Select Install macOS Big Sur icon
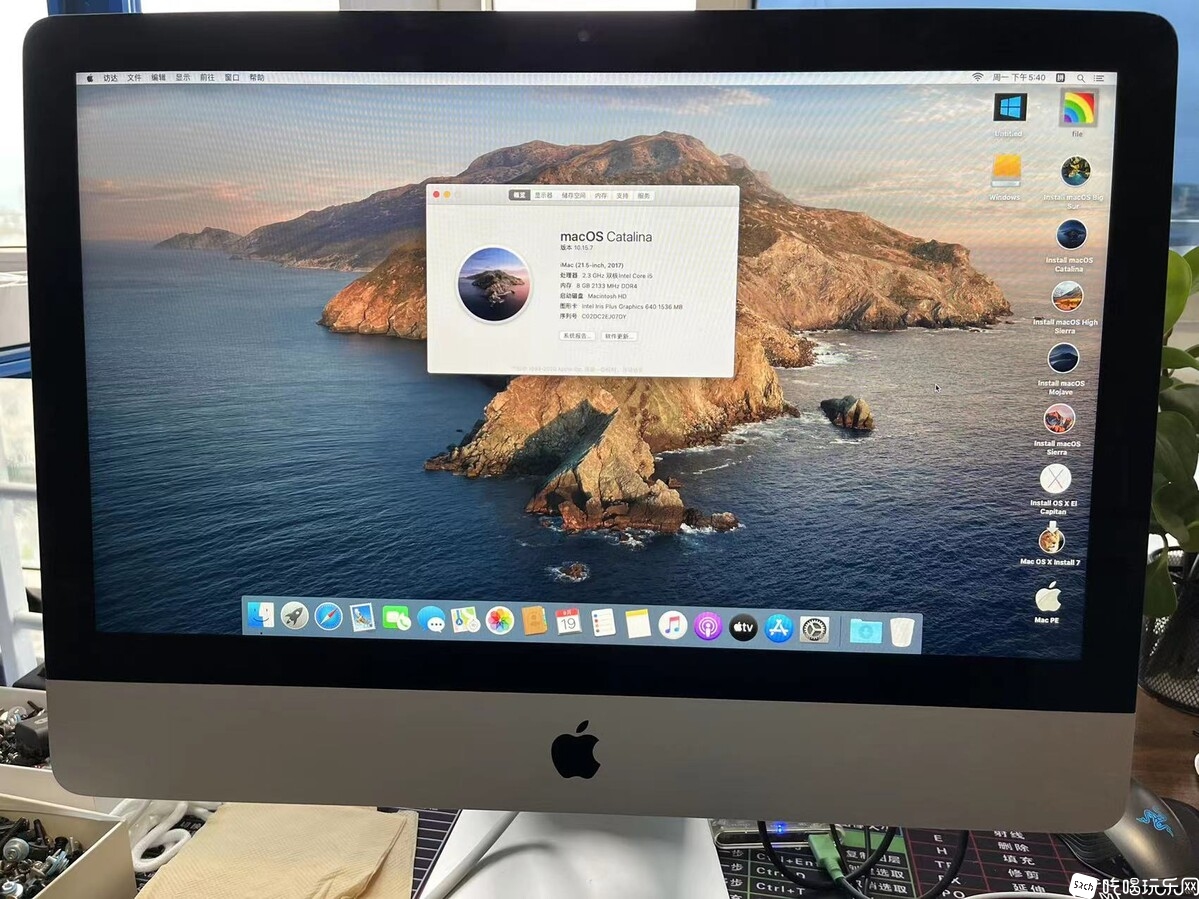The width and height of the screenshot is (1199, 899). point(1075,171)
